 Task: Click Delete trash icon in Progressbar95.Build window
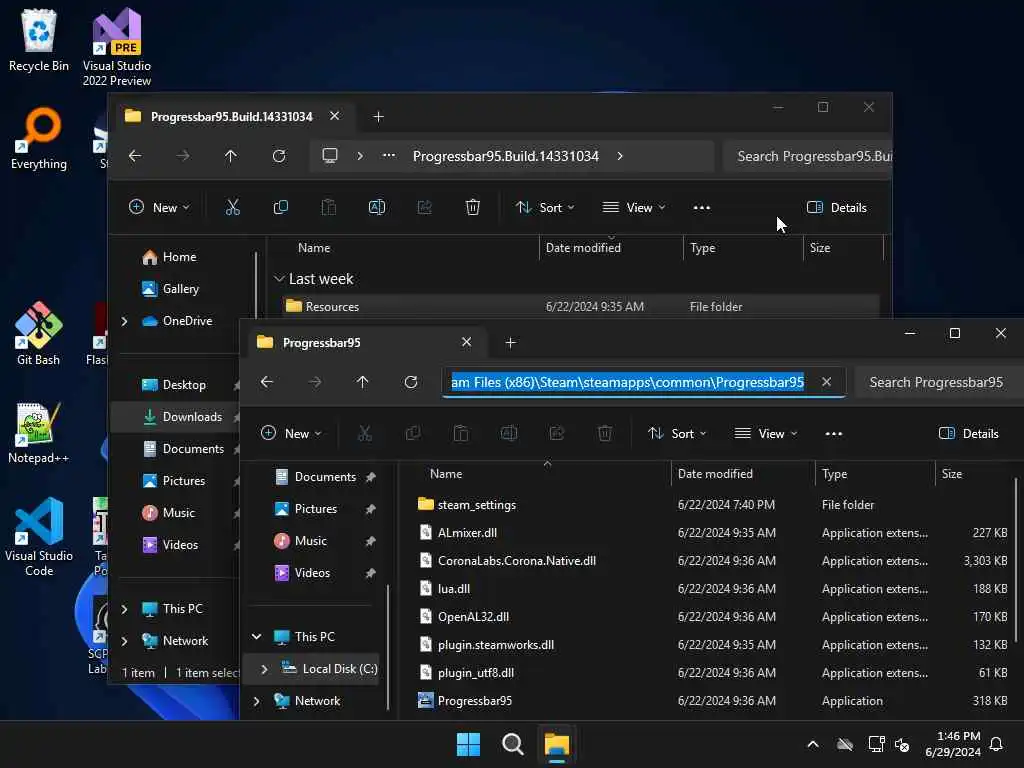pos(473,208)
